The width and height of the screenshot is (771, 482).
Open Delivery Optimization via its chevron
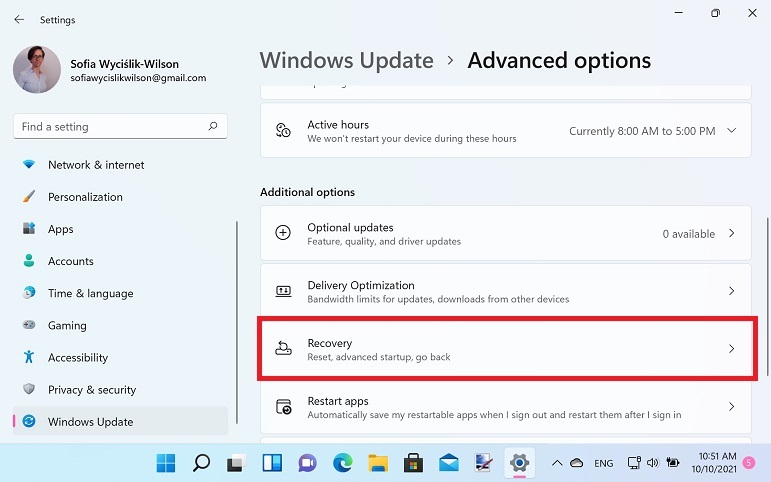tap(732, 291)
